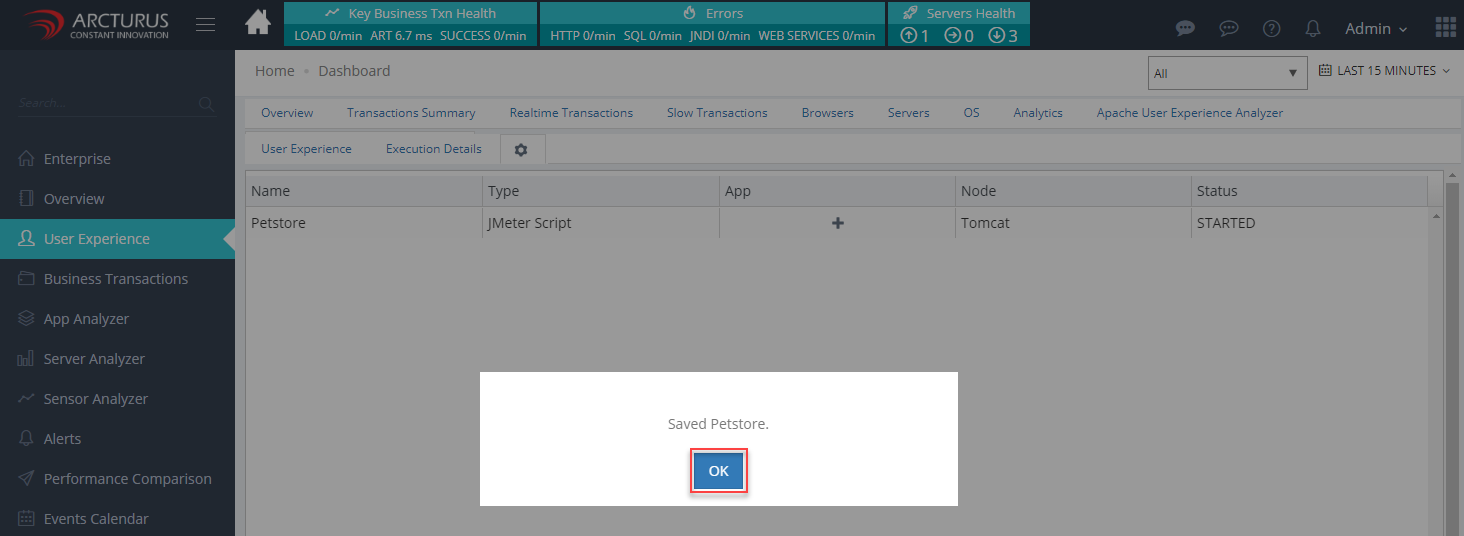Open the apps grid icon
The height and width of the screenshot is (536, 1464).
click(1445, 27)
